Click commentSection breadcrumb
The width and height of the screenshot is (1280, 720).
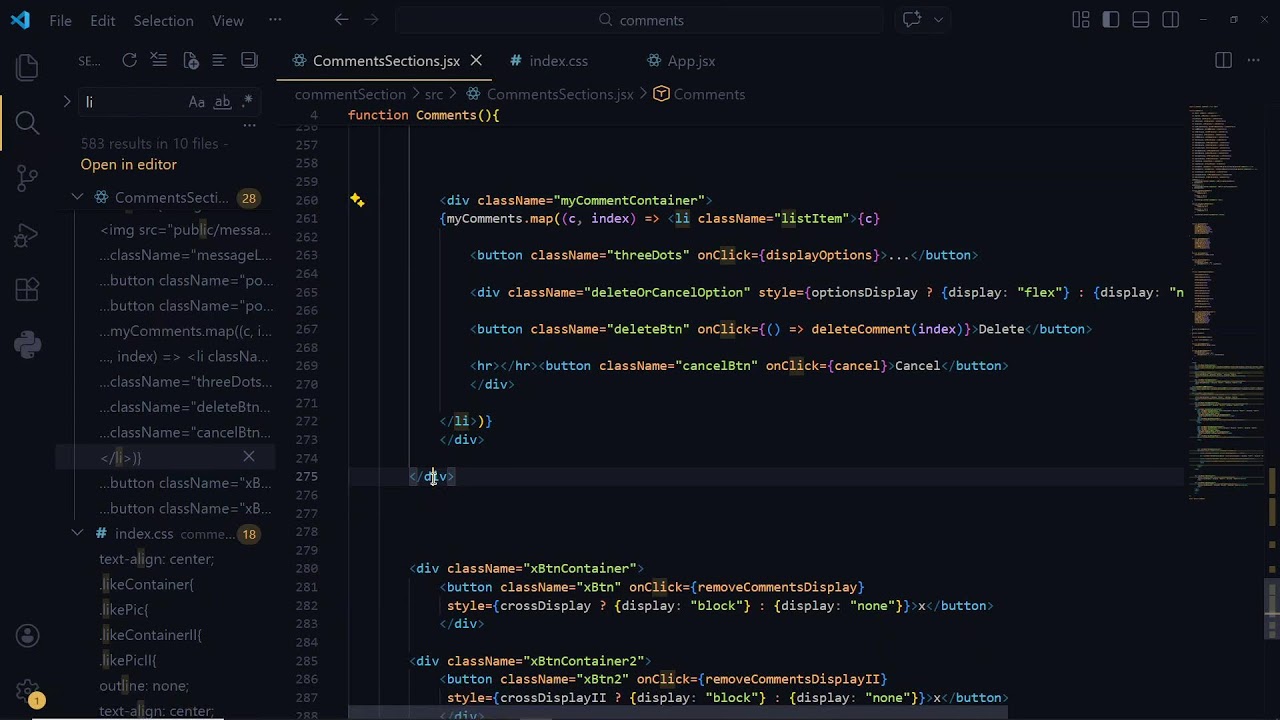coord(350,94)
